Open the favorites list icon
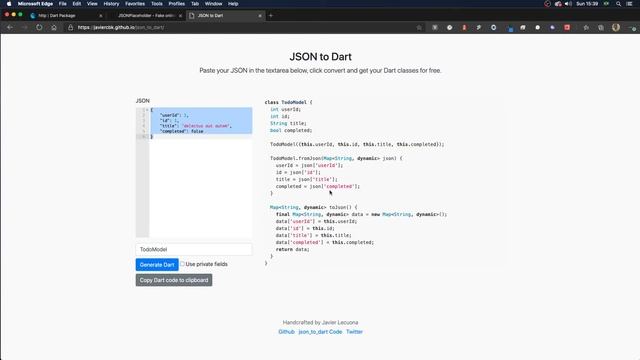 coord(586,27)
